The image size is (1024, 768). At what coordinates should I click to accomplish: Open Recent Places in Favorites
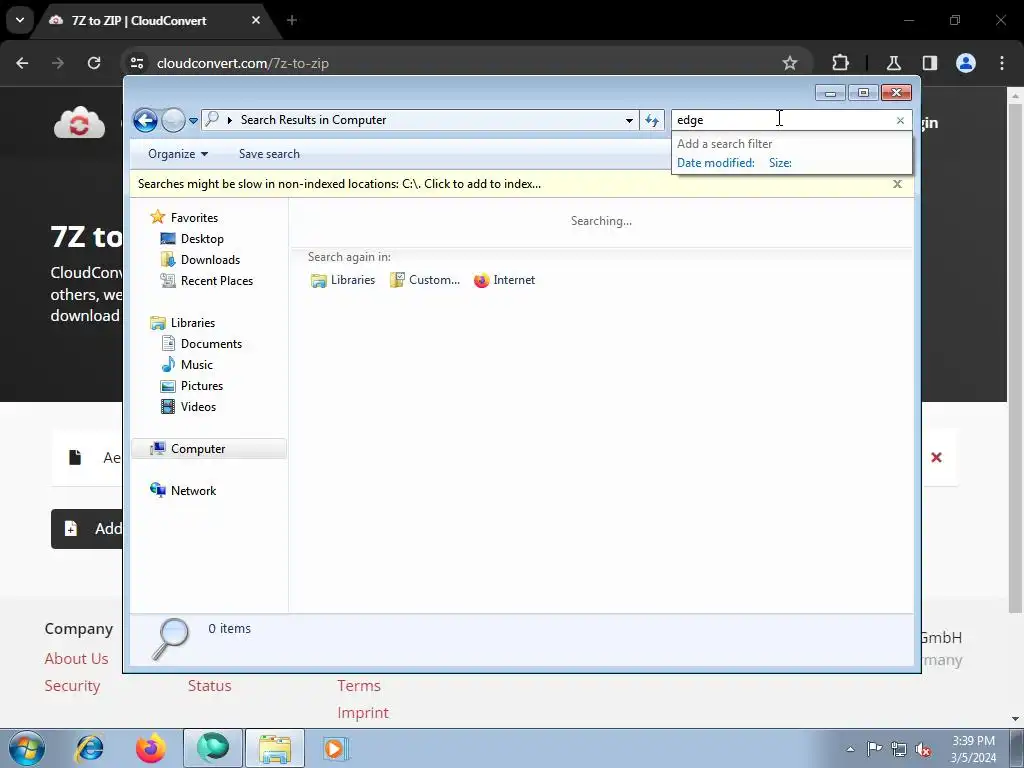click(206, 281)
